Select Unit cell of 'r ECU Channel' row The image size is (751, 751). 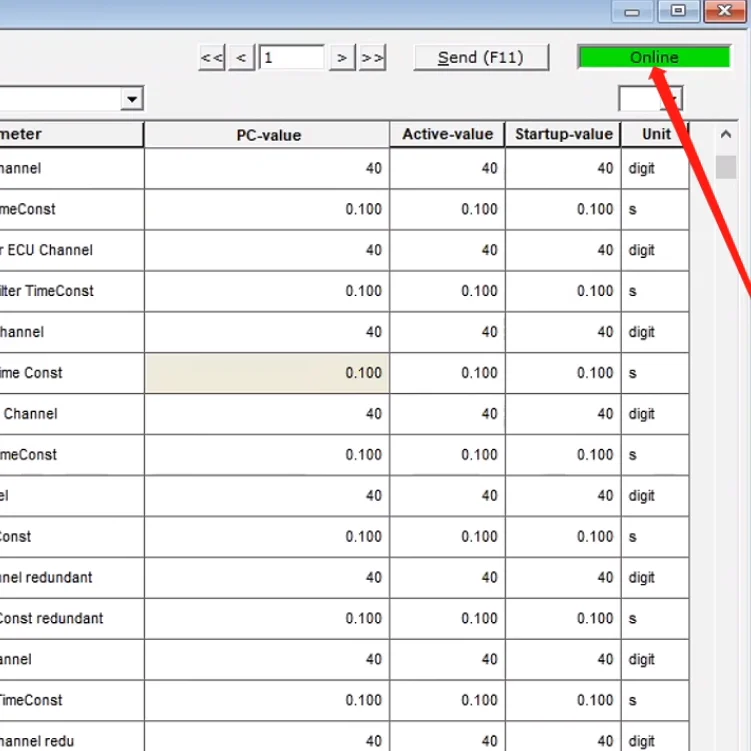(655, 250)
